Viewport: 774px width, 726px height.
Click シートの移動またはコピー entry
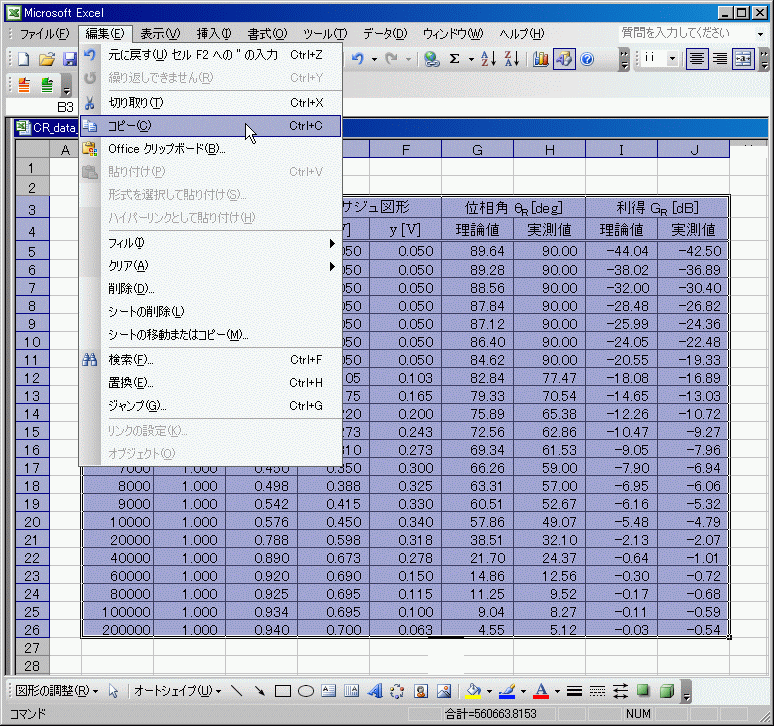177,334
